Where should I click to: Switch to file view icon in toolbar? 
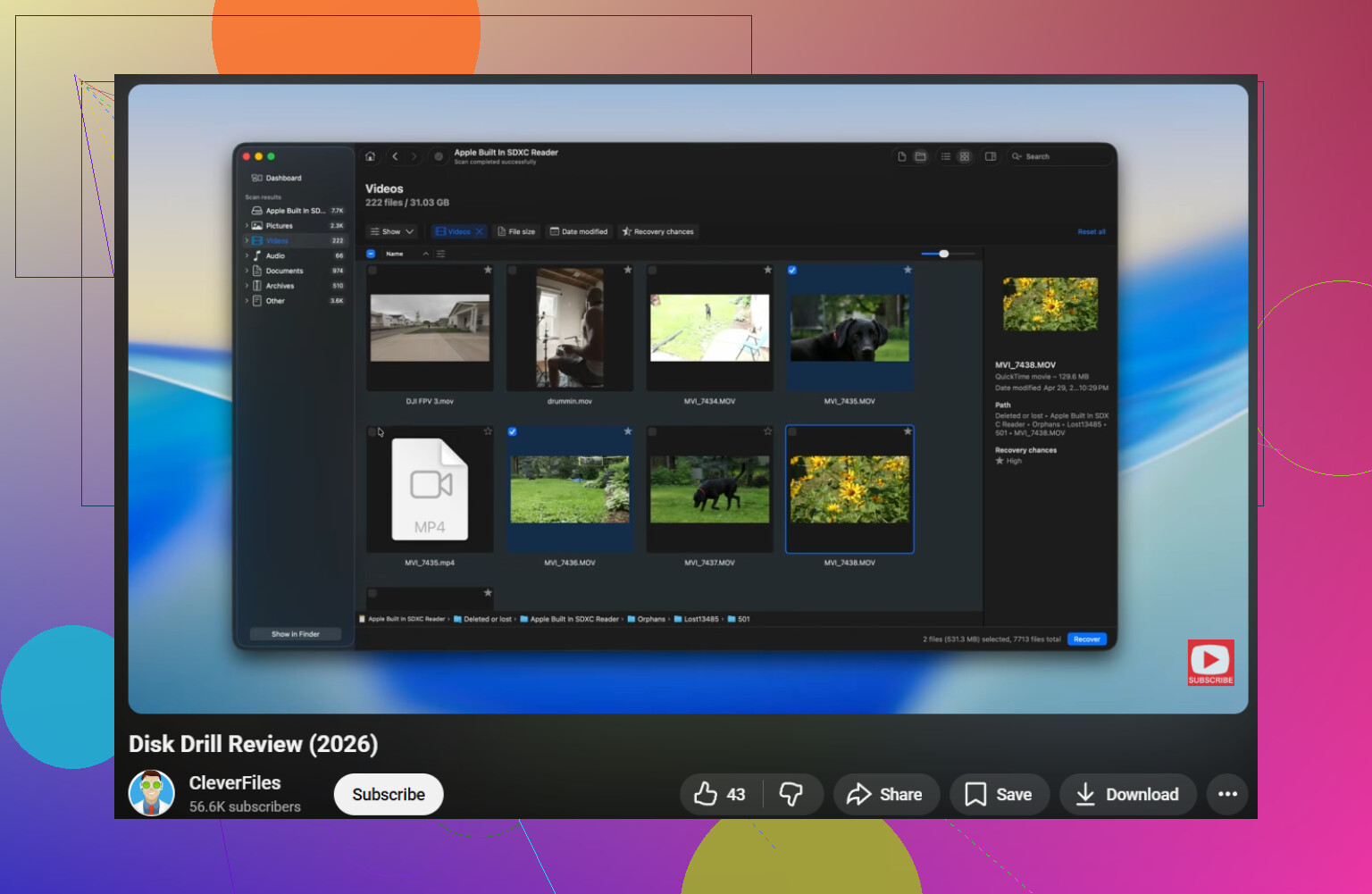point(902,156)
